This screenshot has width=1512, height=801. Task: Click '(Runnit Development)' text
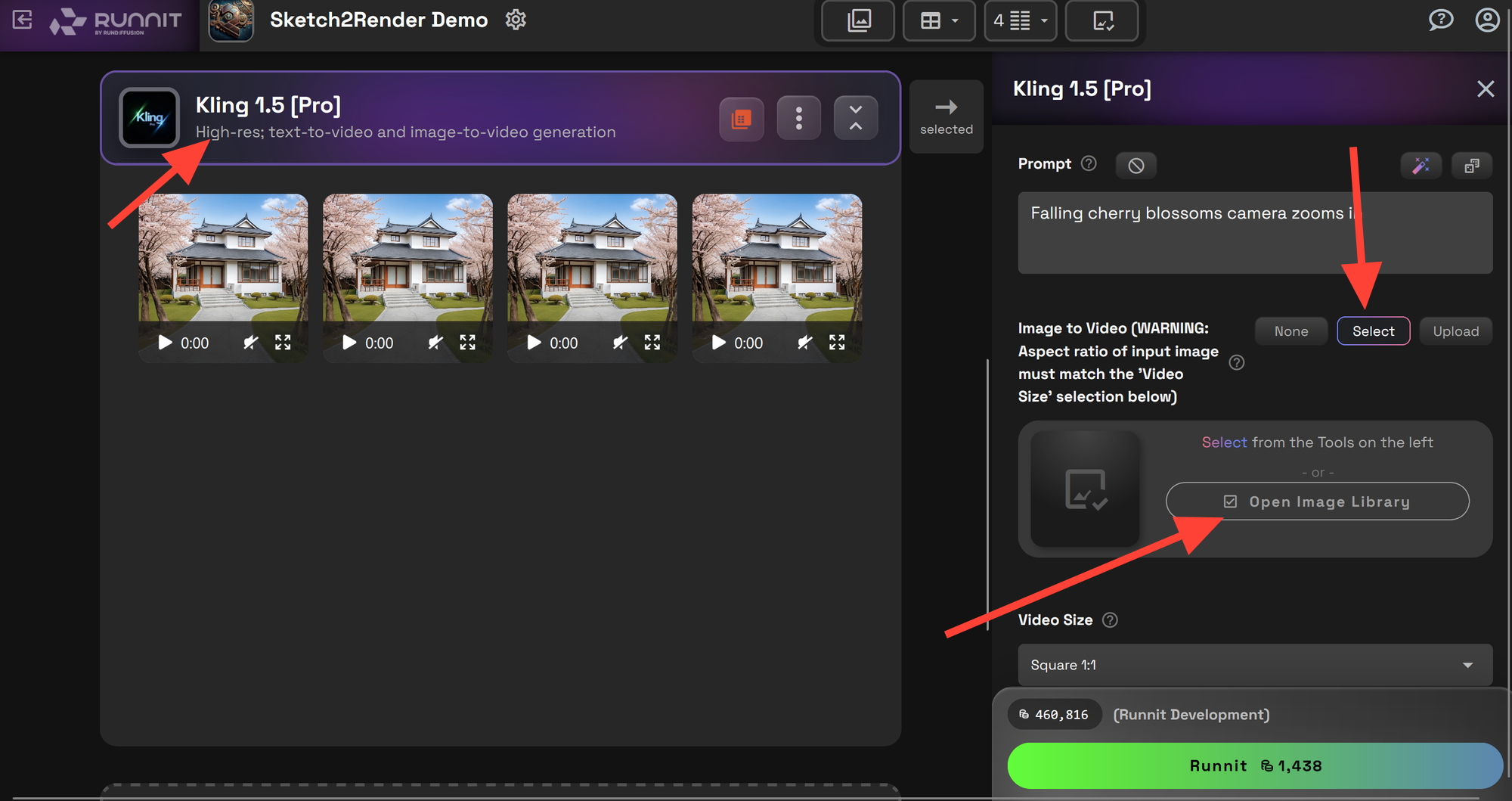click(x=1191, y=715)
